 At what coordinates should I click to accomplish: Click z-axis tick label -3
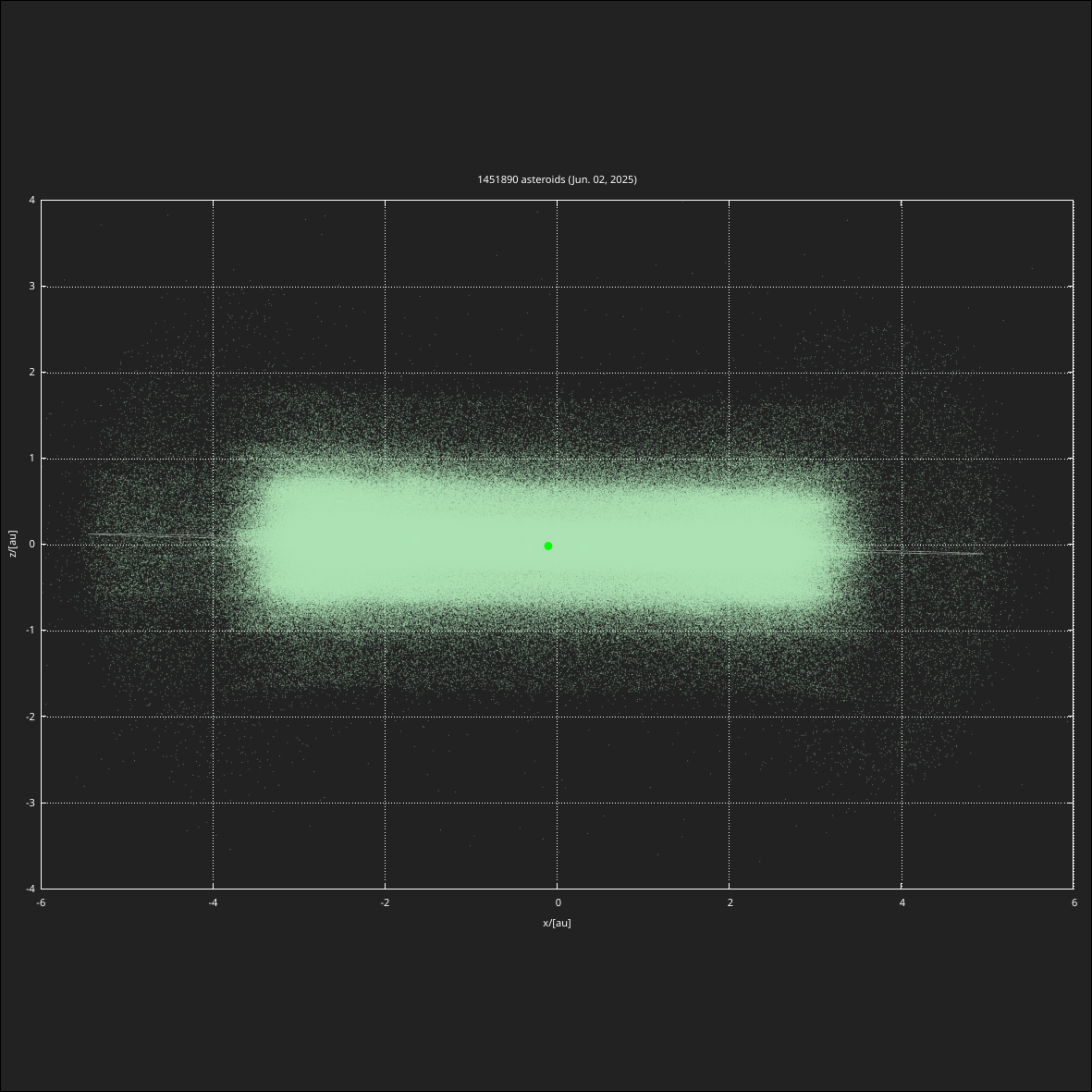31,803
